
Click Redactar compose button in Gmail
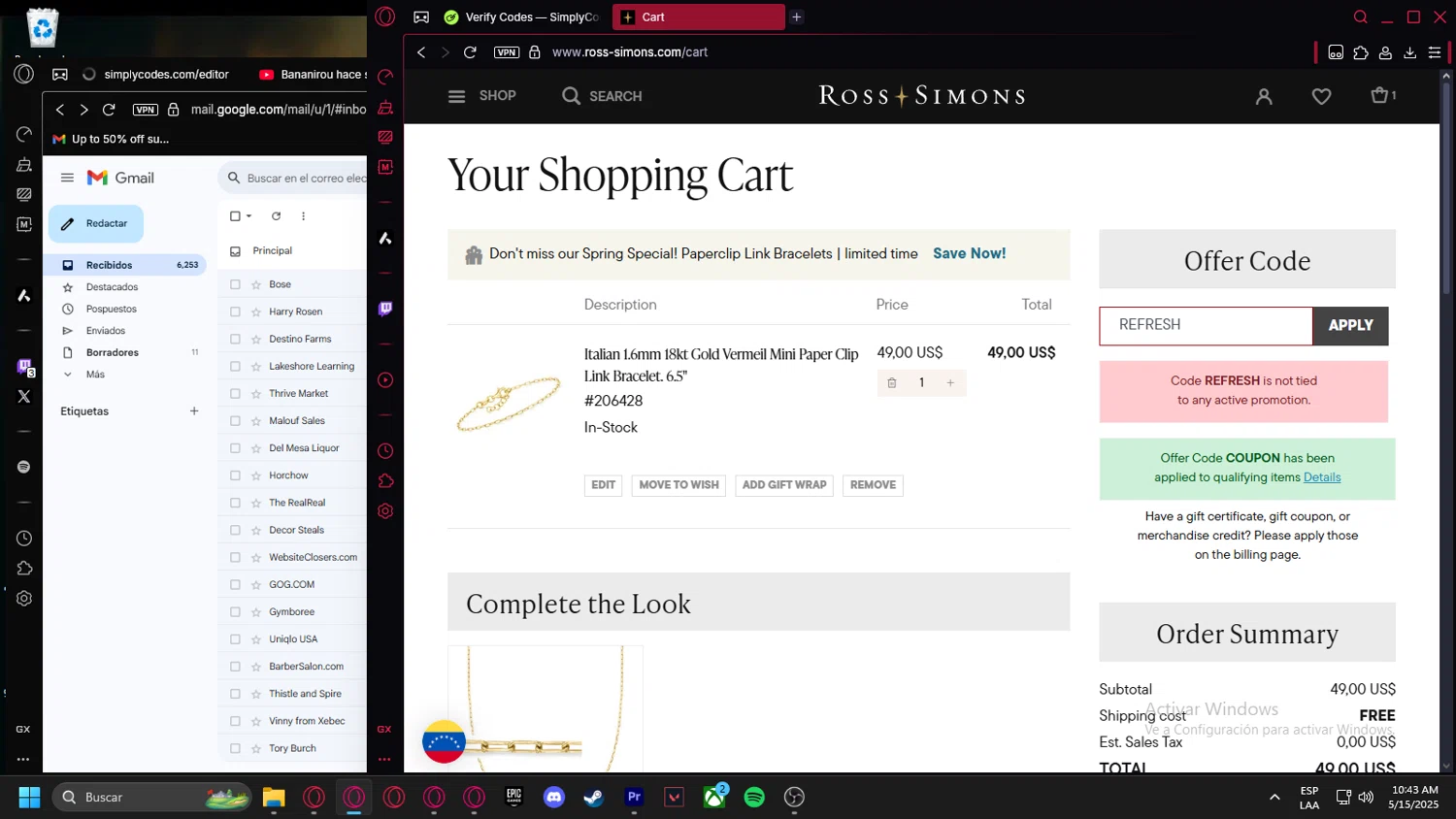tap(96, 224)
